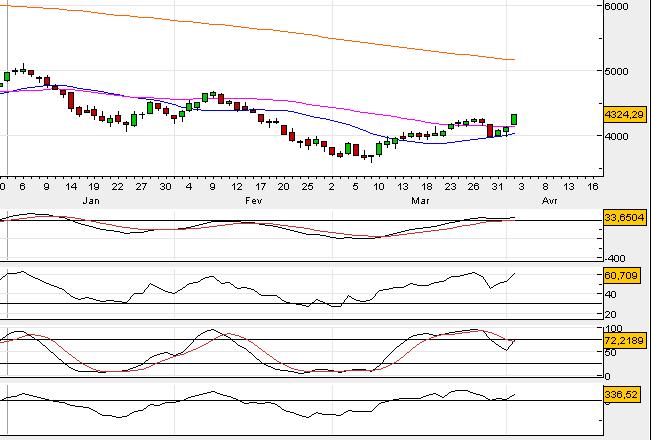Select date label 4 on time axis
652x440 pixels.
point(189,187)
